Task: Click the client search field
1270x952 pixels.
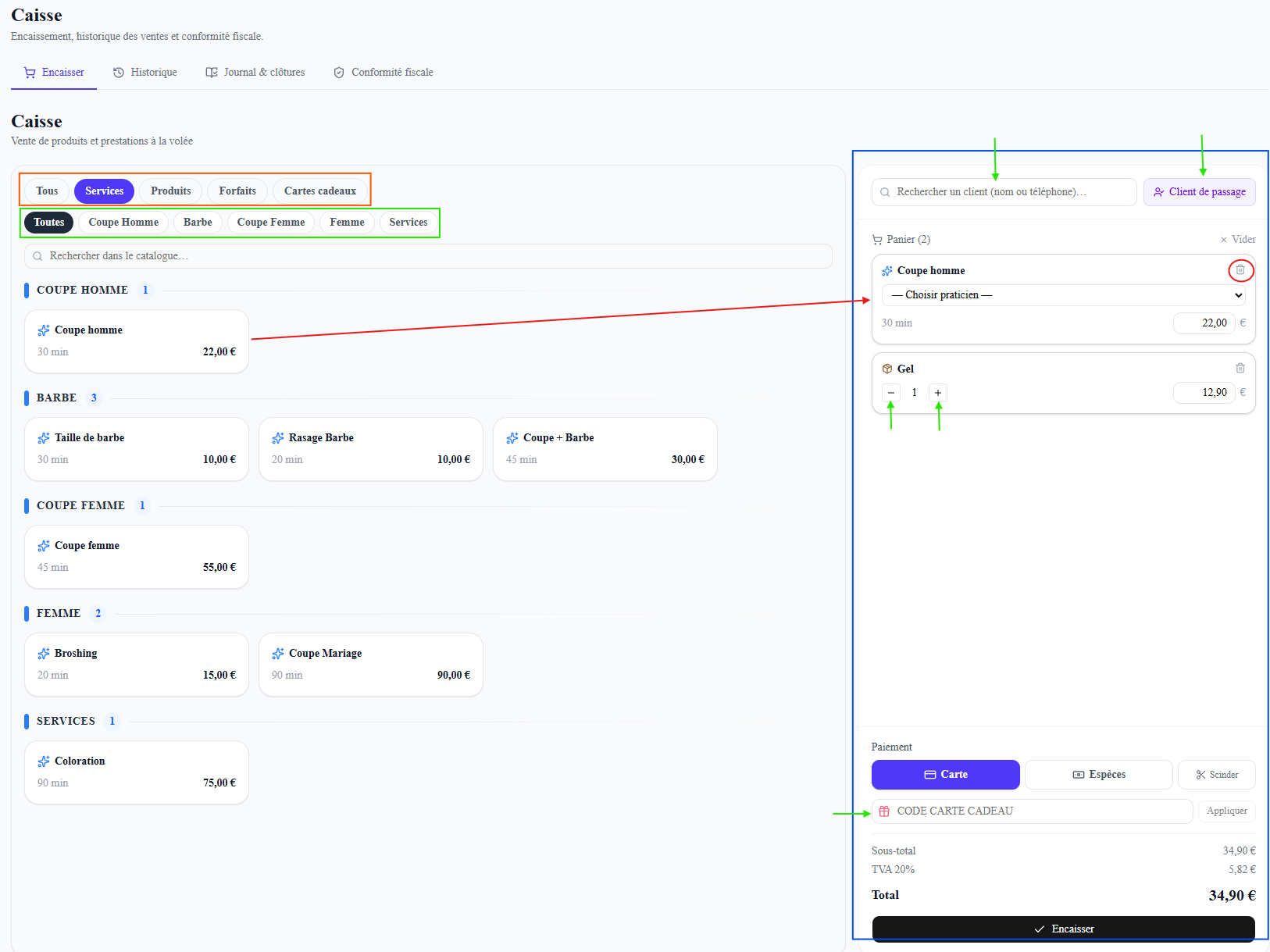Action: pos(1004,192)
